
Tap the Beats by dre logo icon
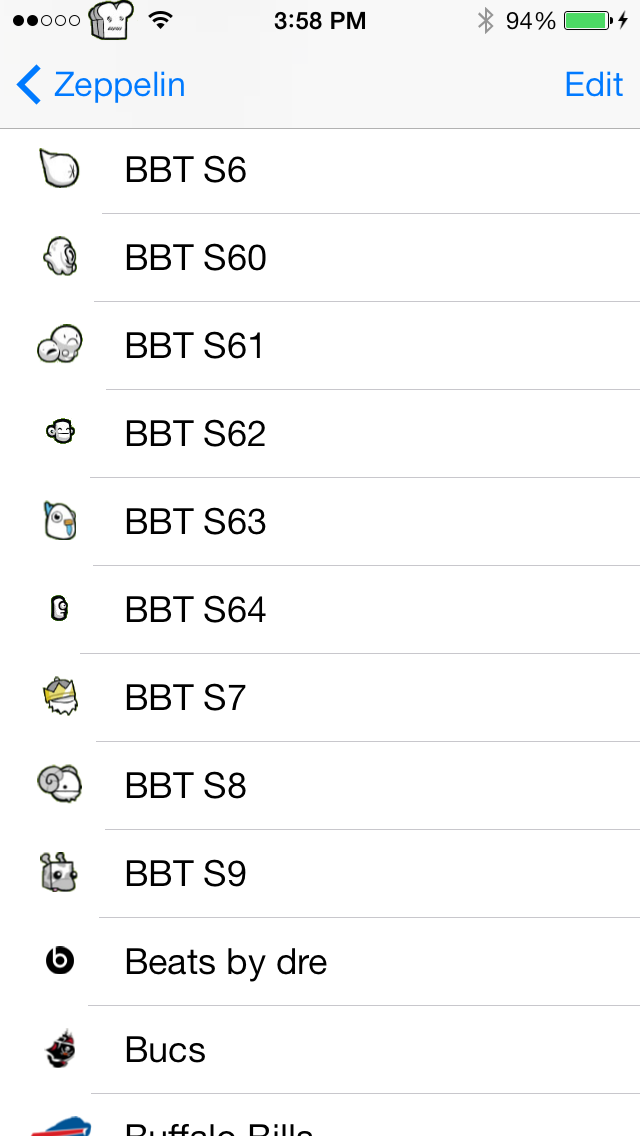59,961
